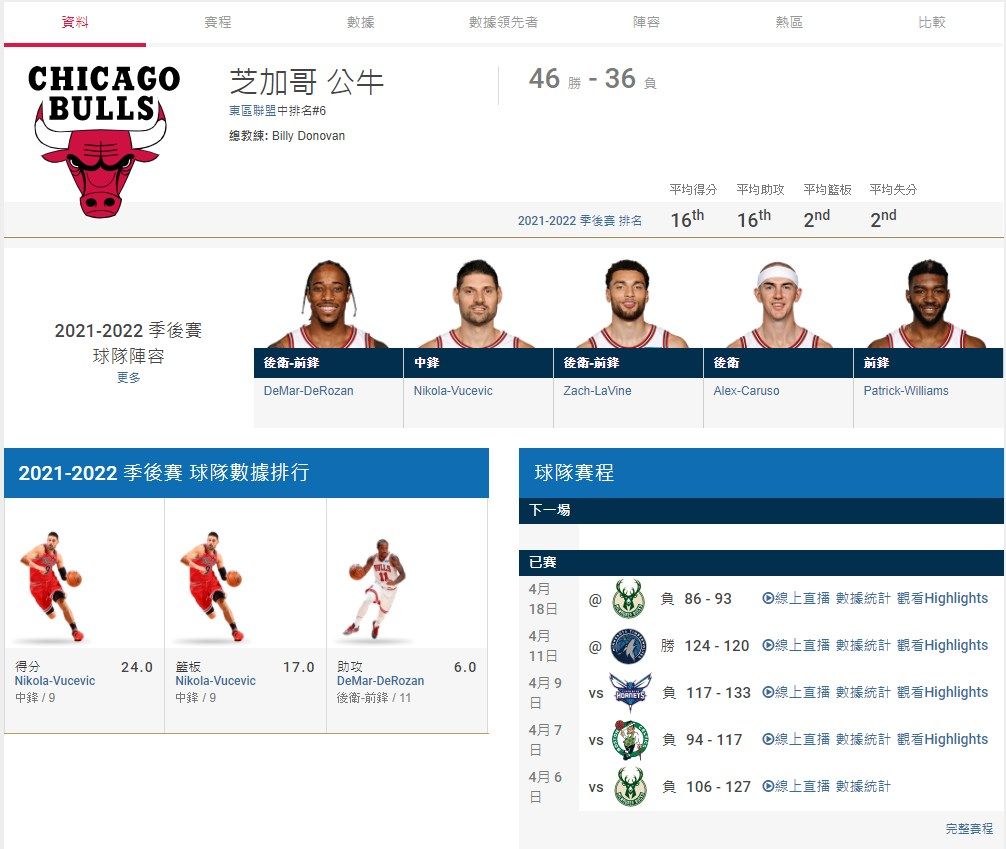Click the 2021-2022 季後賽 排名 link

(580, 221)
